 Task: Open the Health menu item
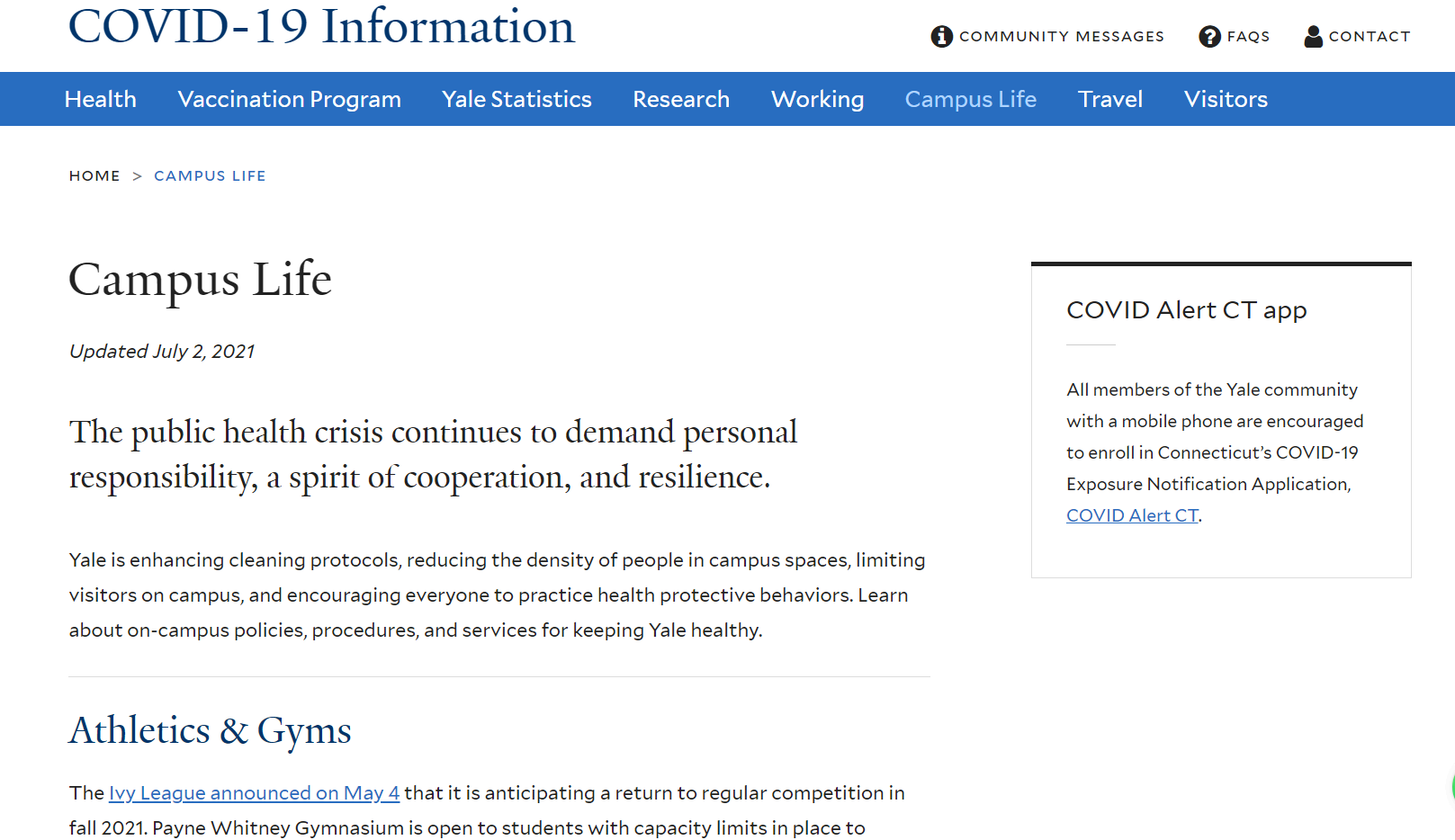pyautogui.click(x=101, y=99)
